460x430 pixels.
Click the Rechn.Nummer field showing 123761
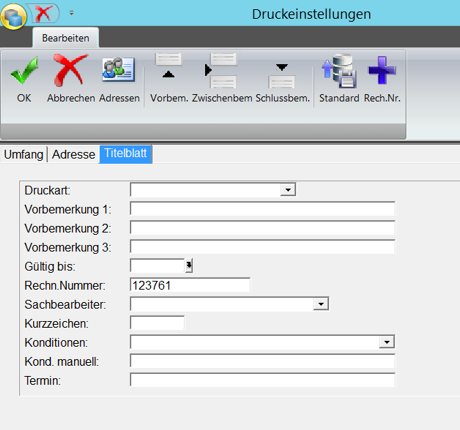pos(190,285)
